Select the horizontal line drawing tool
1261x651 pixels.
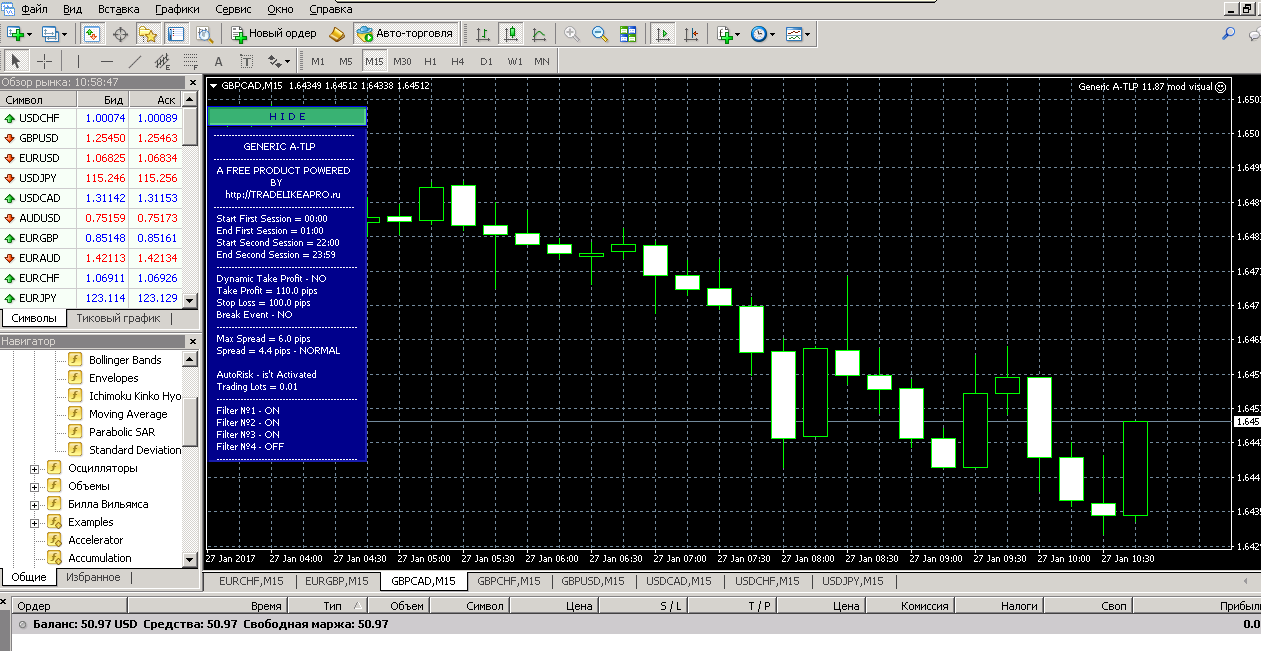click(x=107, y=61)
